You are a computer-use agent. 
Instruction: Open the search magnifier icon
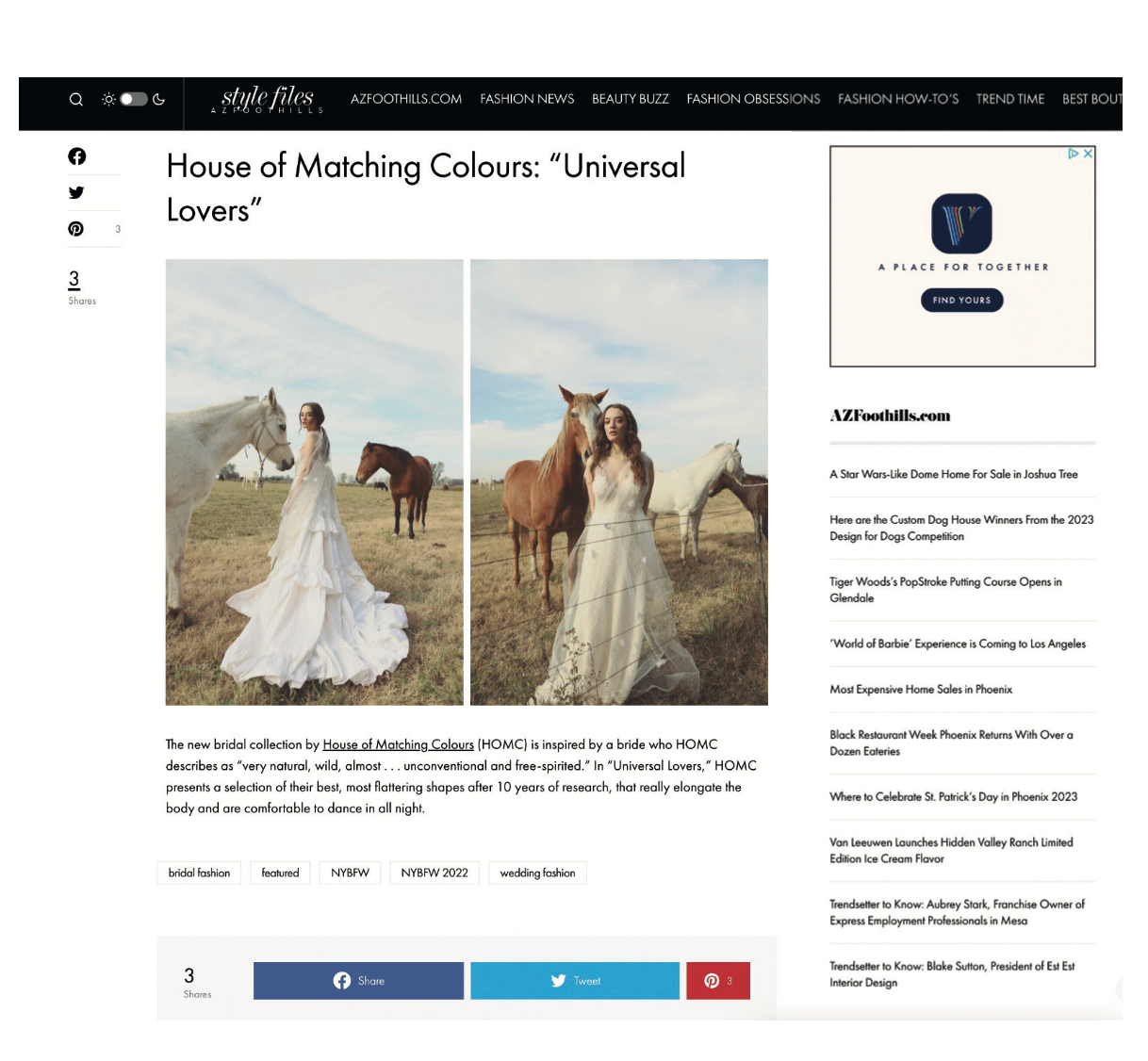pyautogui.click(x=76, y=99)
